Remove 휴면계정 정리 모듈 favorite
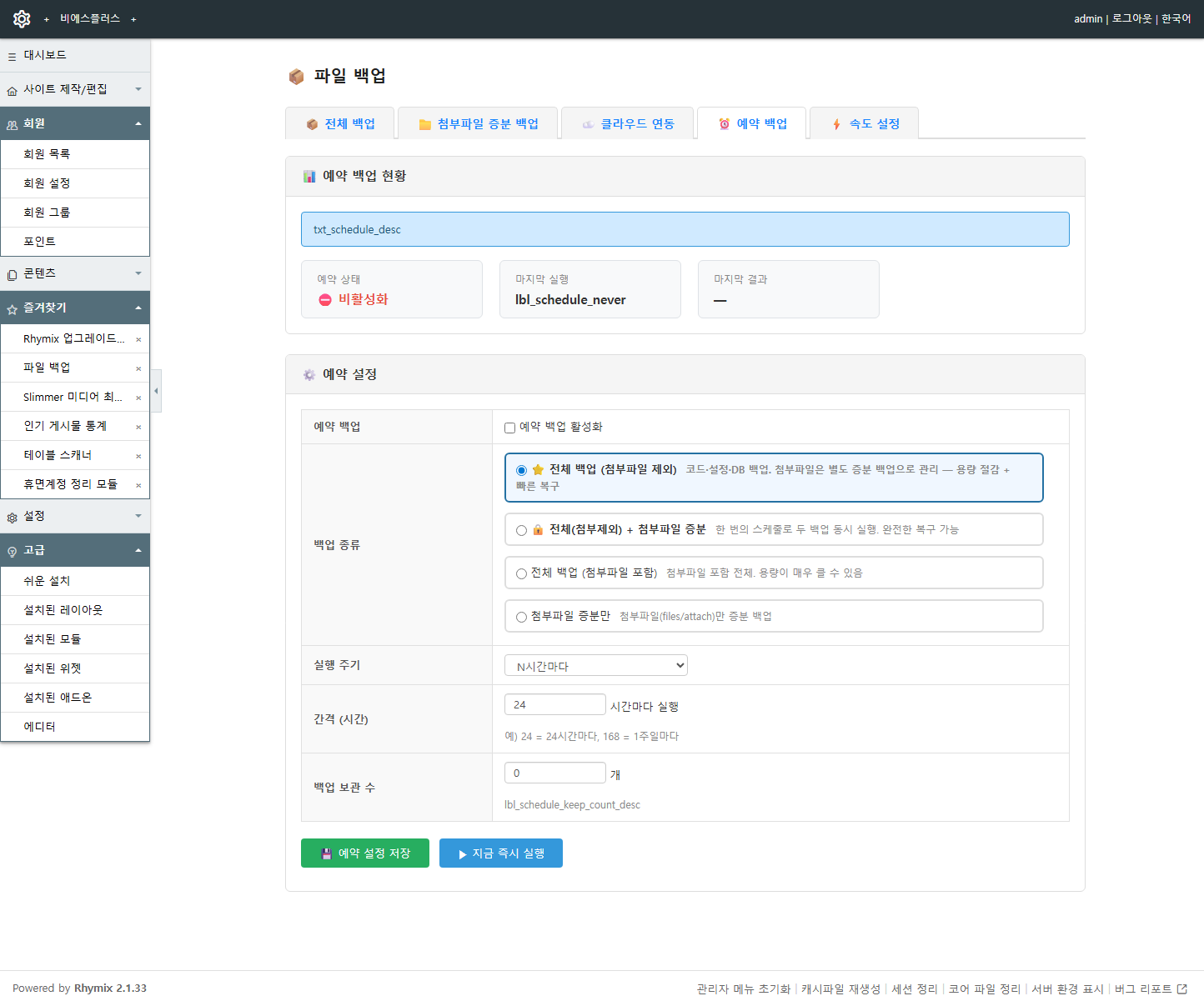 (138, 485)
